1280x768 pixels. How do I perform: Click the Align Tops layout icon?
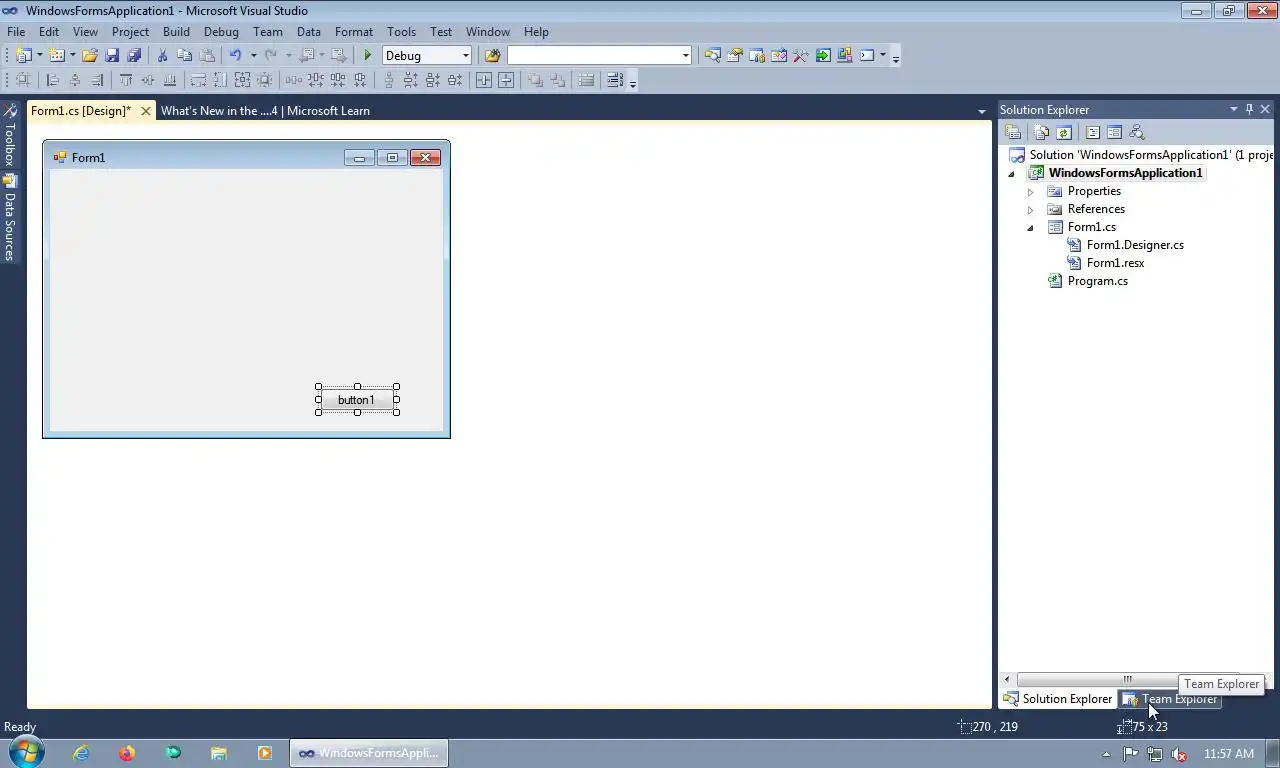pos(125,80)
